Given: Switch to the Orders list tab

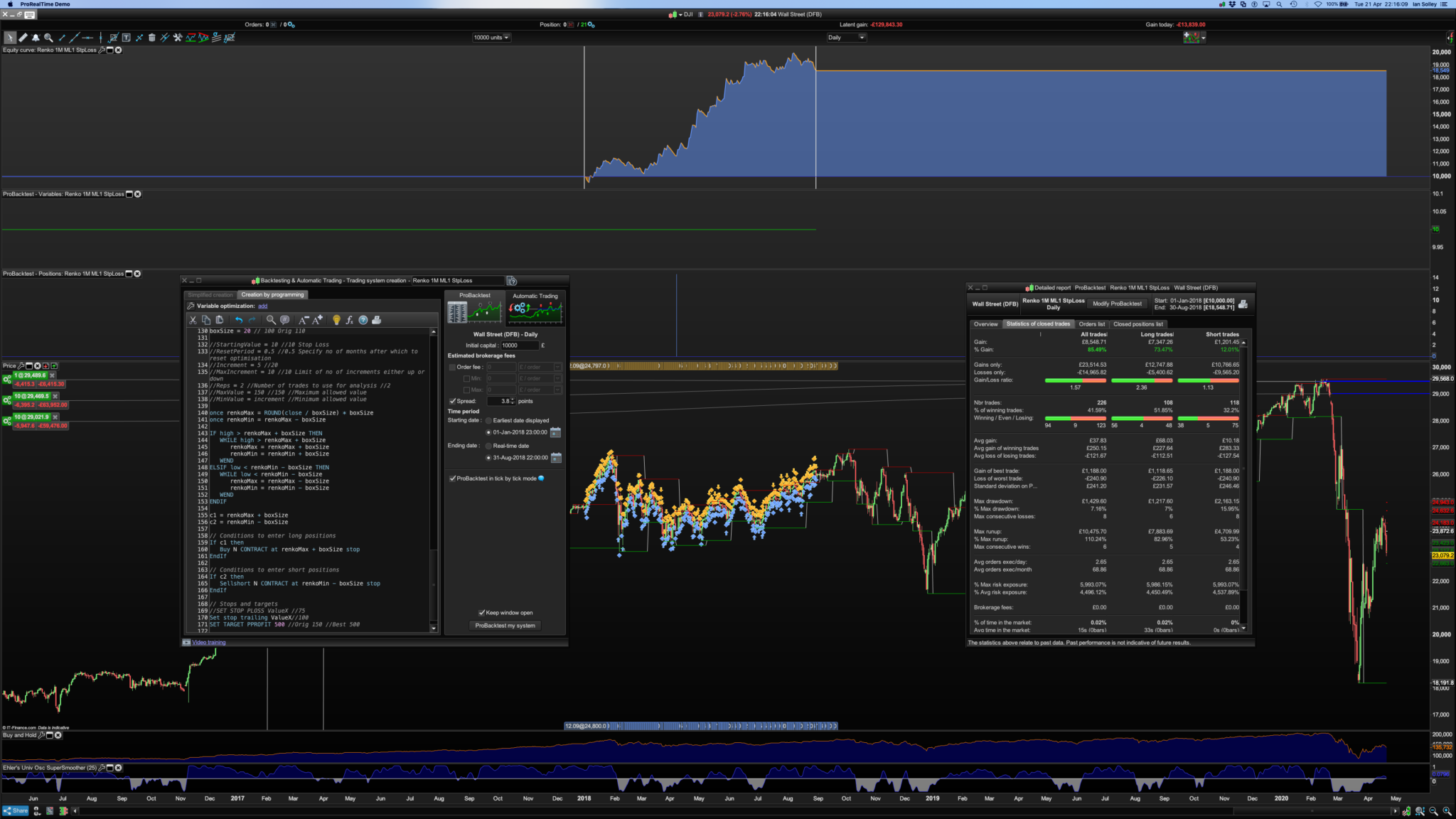Looking at the screenshot, I should [1091, 324].
